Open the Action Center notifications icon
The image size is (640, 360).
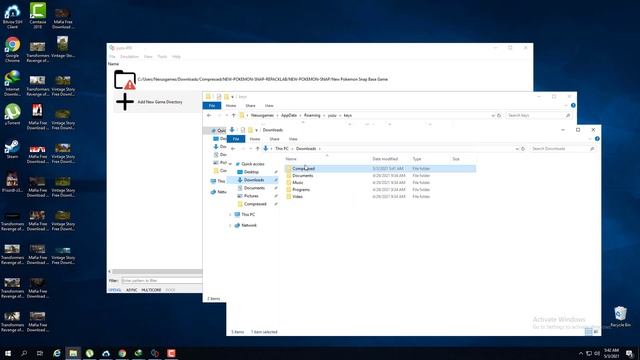click(630, 353)
